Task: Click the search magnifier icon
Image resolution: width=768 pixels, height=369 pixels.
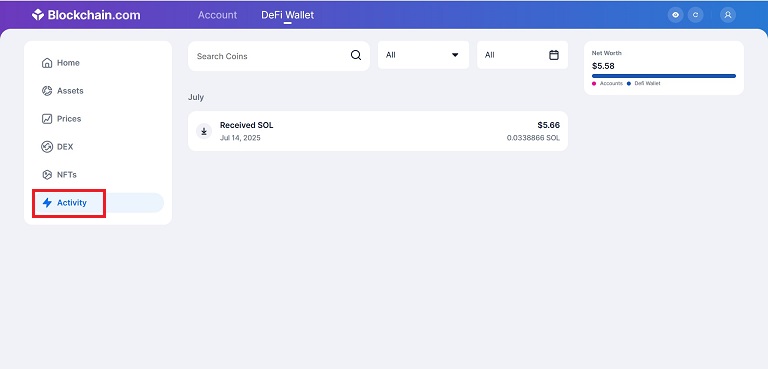Action: tap(356, 55)
